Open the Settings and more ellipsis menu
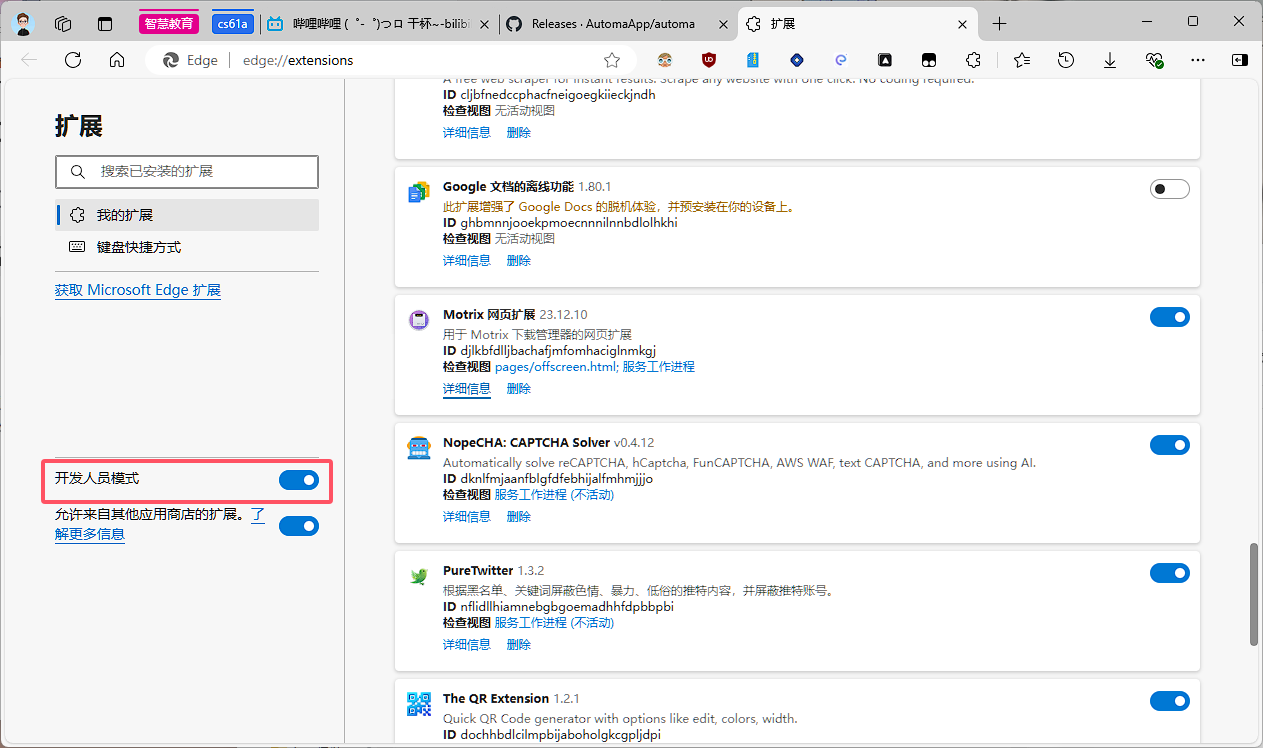Image resolution: width=1263 pixels, height=748 pixels. pyautogui.click(x=1198, y=60)
